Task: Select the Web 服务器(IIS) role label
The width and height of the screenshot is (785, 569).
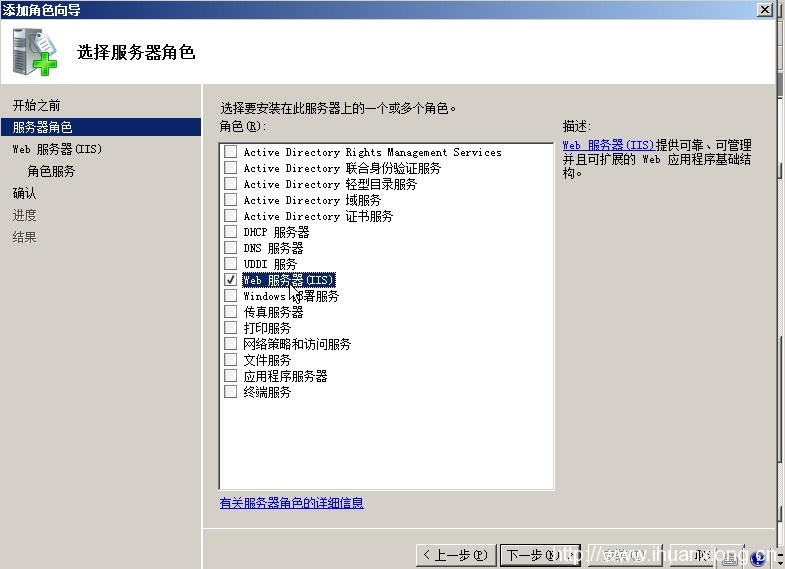Action: [x=288, y=280]
